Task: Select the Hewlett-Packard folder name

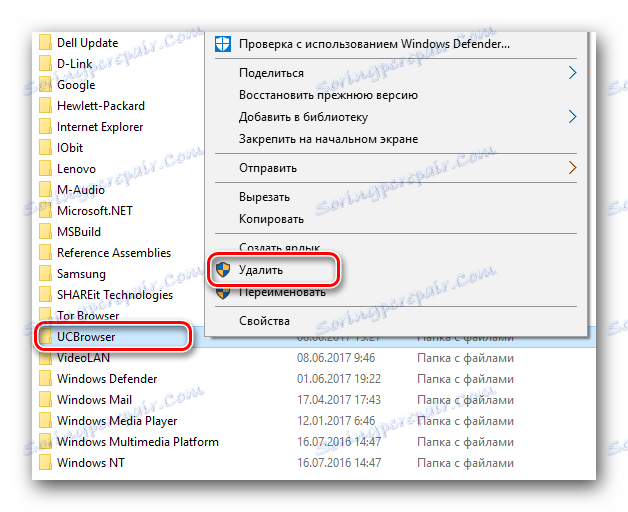Action: [x=101, y=106]
